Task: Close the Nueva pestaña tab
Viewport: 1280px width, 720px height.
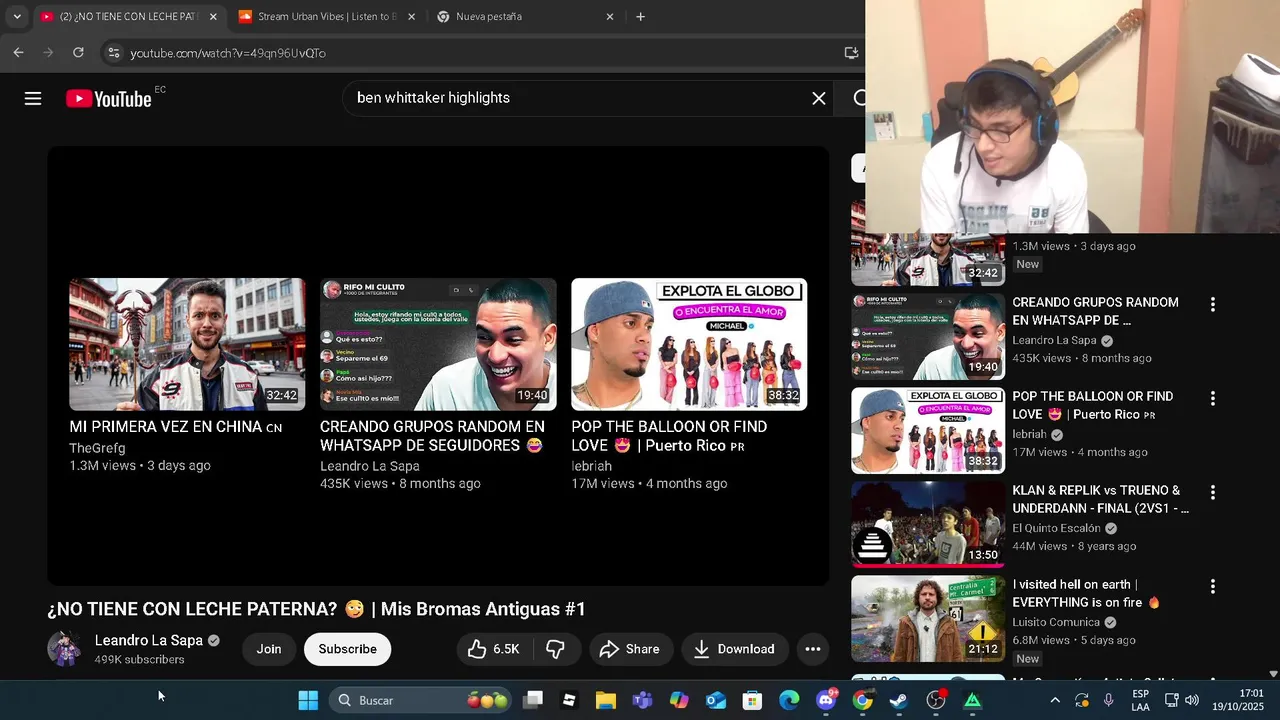Action: click(610, 16)
